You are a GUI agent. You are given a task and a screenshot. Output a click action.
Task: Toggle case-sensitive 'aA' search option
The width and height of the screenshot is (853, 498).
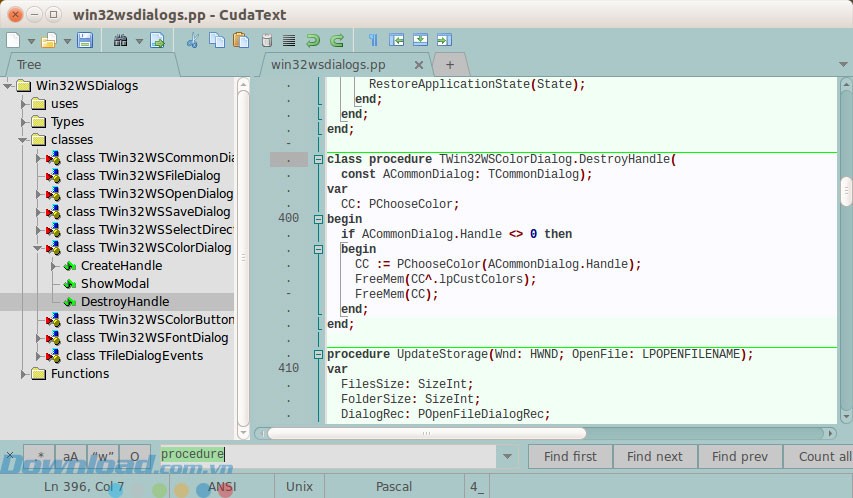pos(71,457)
